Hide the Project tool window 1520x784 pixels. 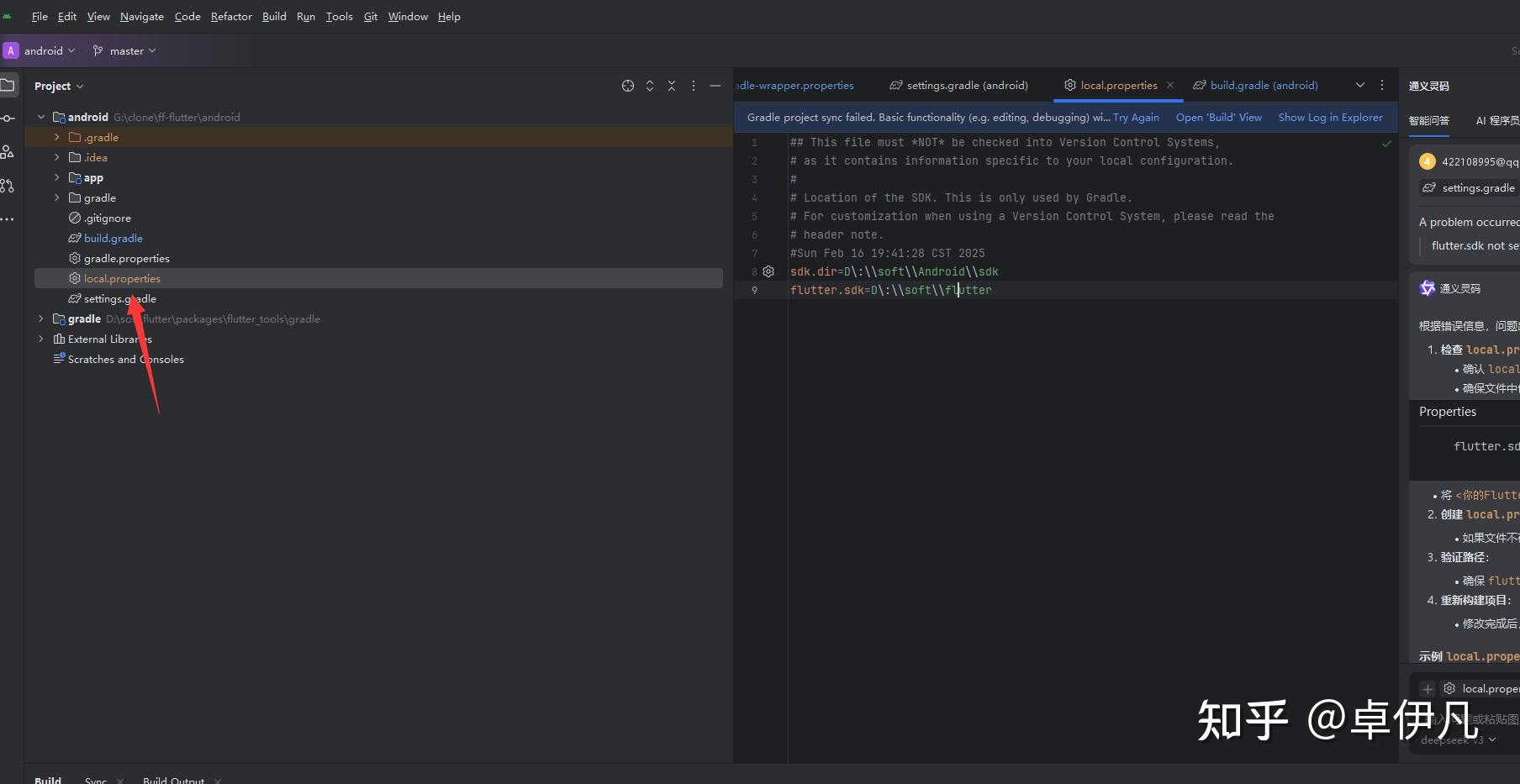coord(715,86)
